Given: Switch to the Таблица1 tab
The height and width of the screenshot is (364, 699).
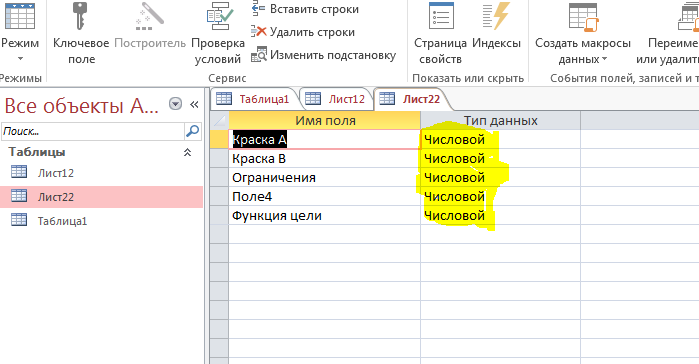Looking at the screenshot, I should point(254,99).
